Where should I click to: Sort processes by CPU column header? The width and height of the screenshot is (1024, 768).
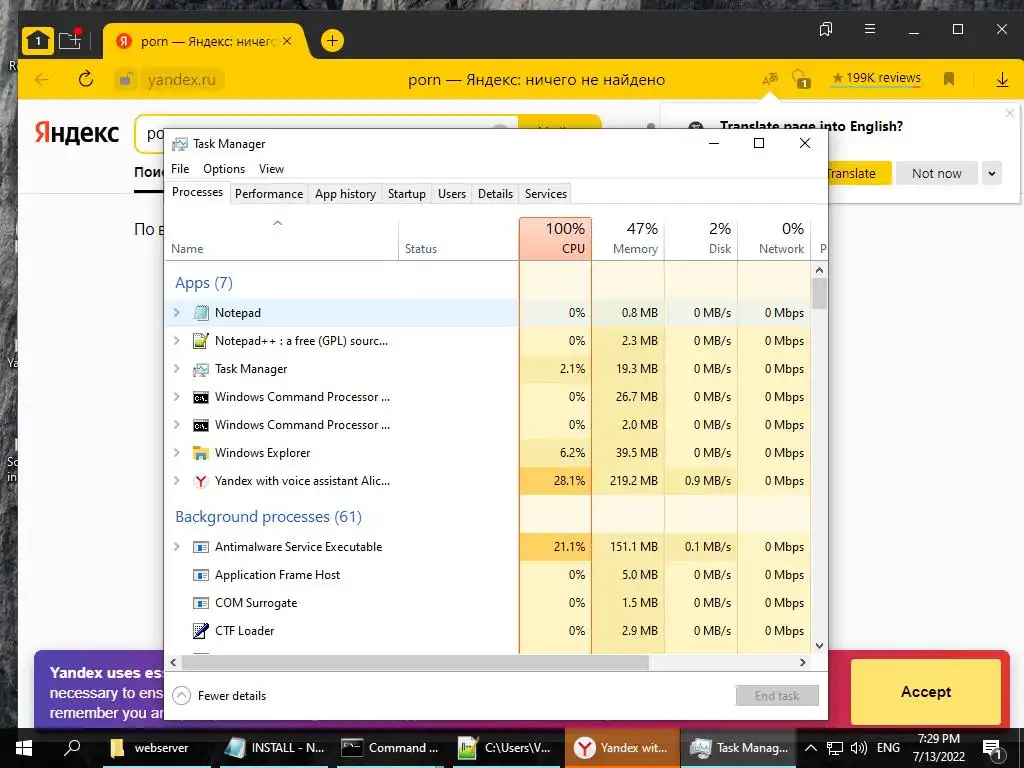[x=556, y=238]
